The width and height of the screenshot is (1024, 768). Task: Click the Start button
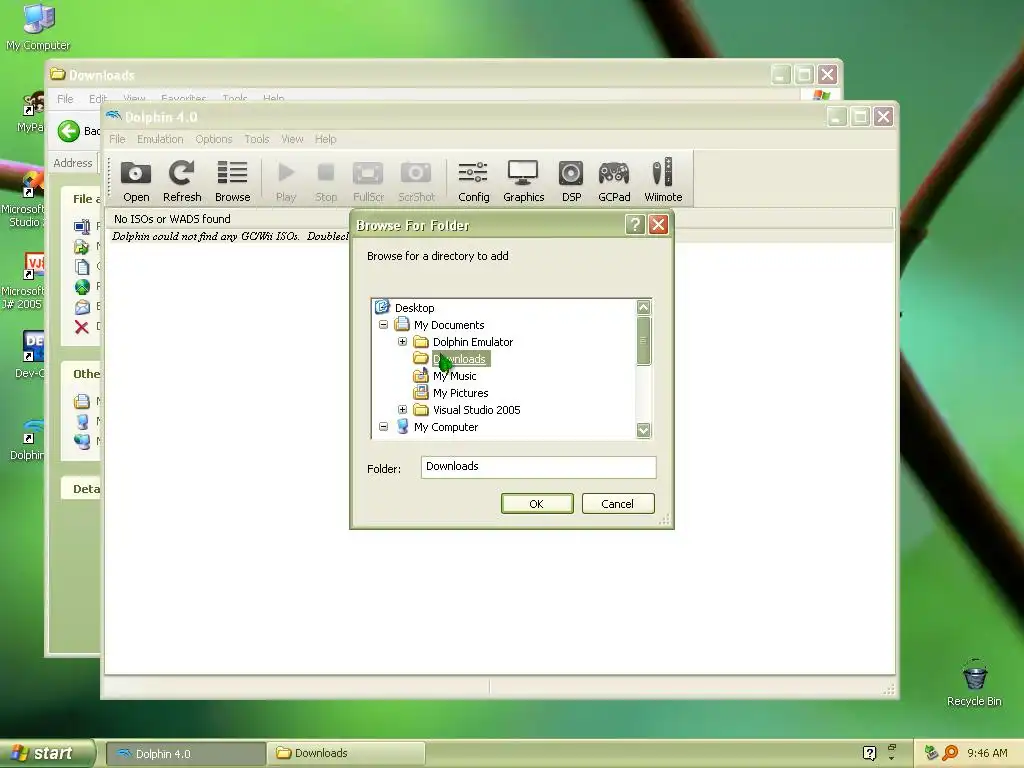pyautogui.click(x=47, y=753)
